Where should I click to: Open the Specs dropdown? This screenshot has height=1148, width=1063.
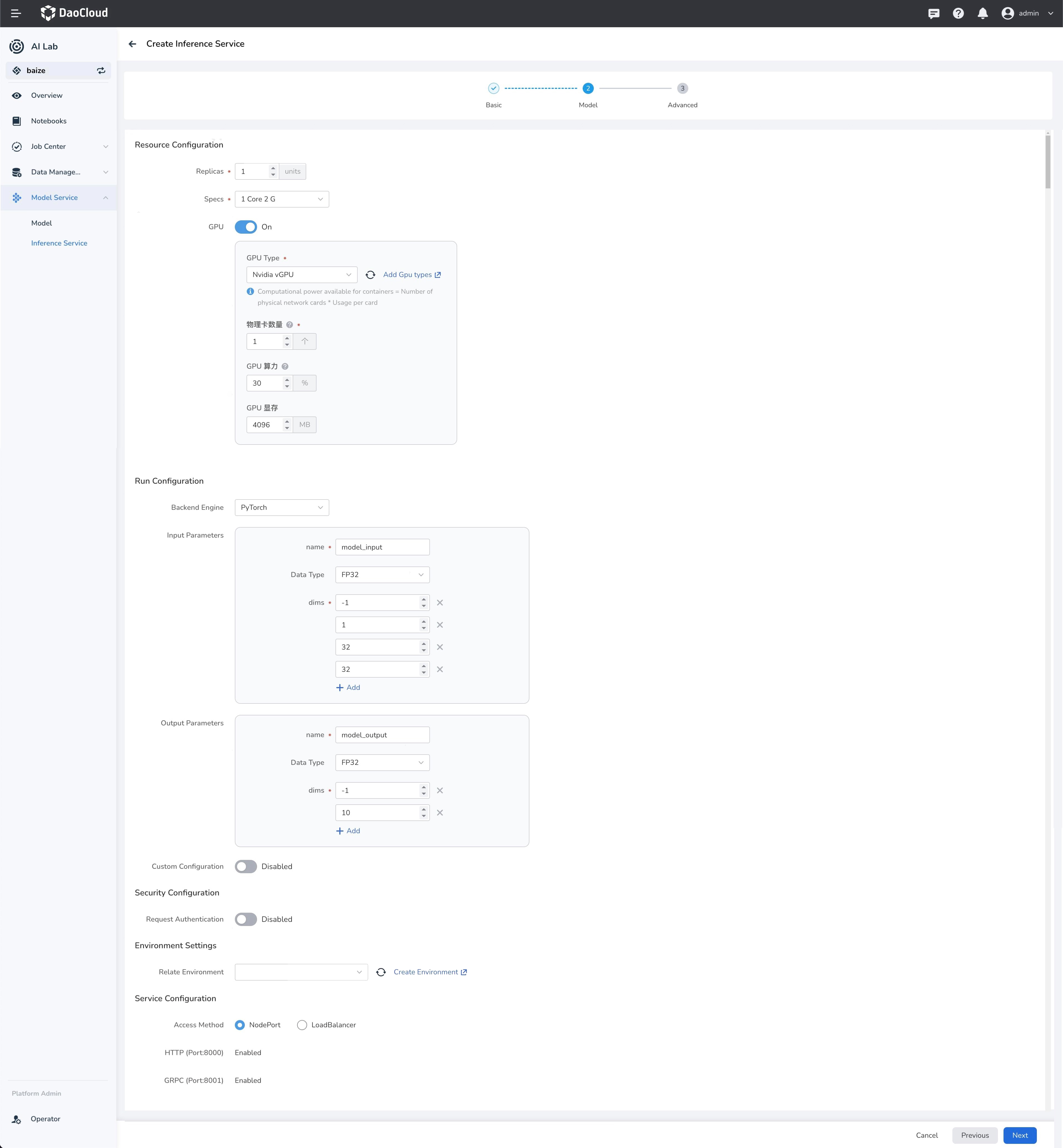[x=282, y=199]
